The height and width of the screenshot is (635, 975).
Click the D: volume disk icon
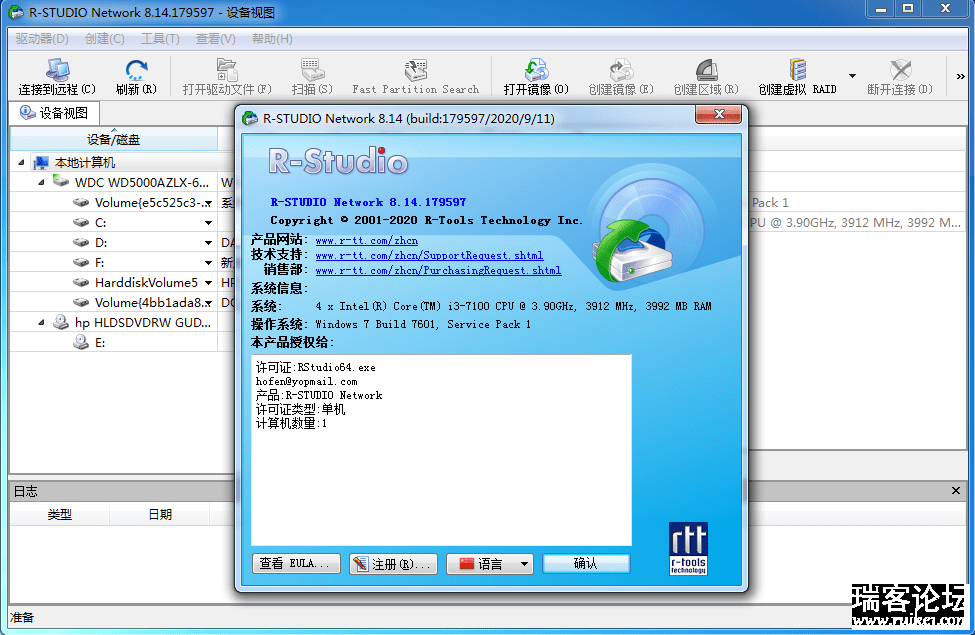tap(81, 242)
